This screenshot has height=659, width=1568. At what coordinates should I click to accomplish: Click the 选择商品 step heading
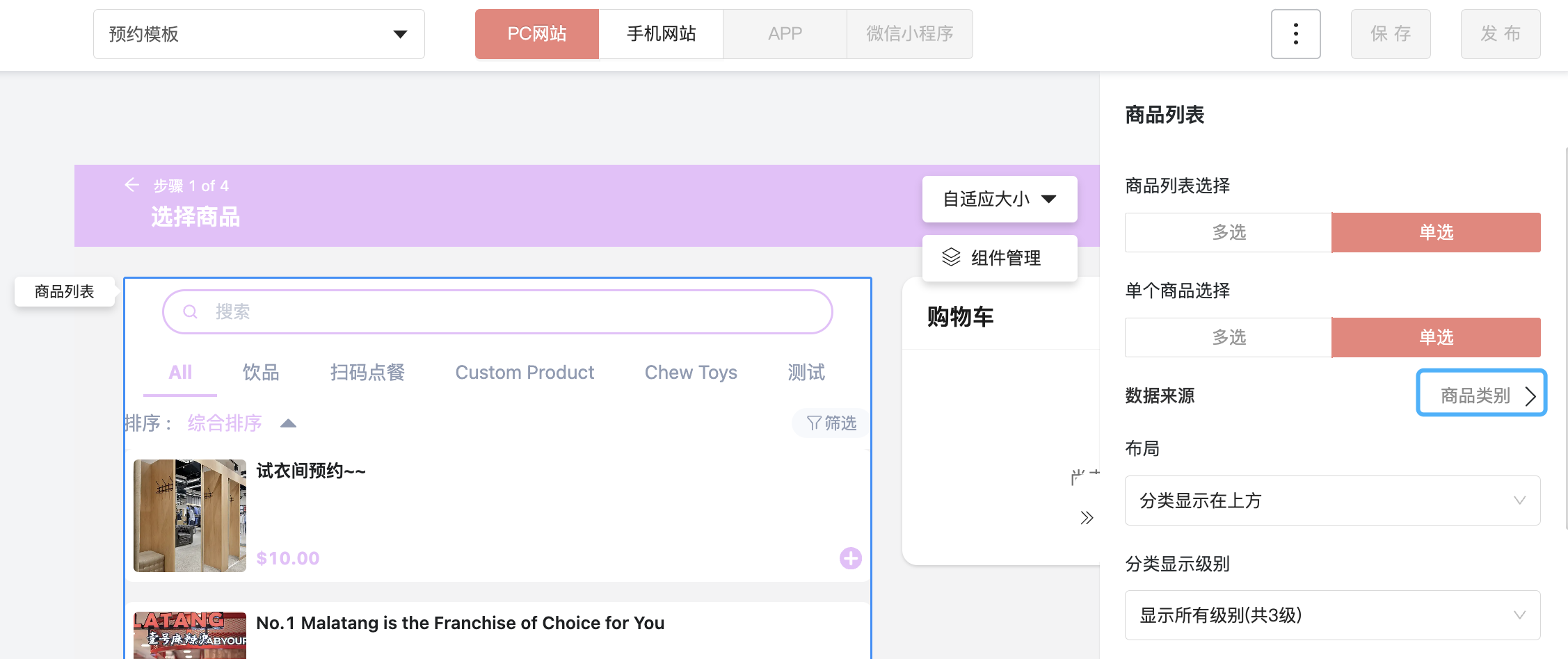195,217
